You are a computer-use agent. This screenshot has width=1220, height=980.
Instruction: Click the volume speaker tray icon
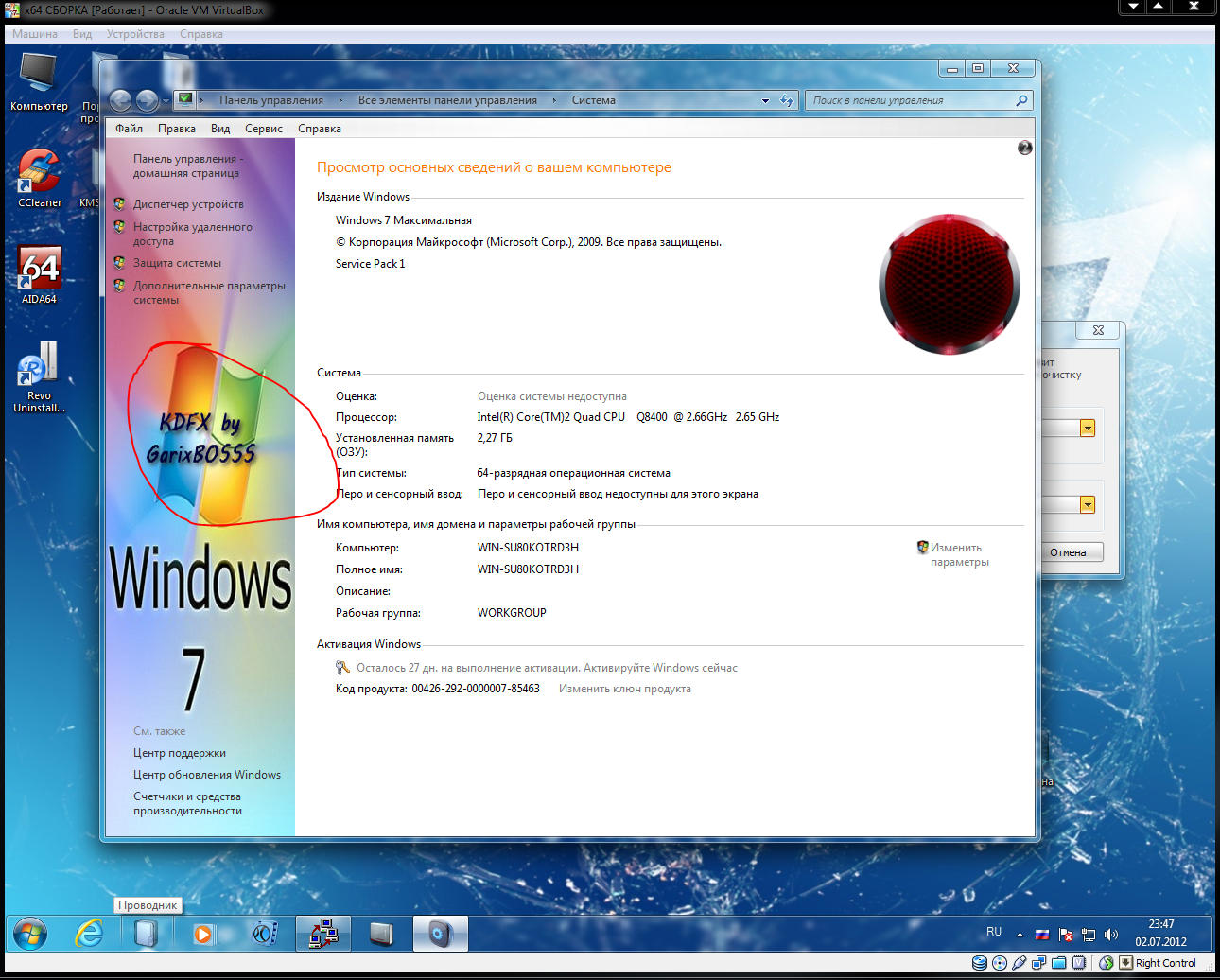pyautogui.click(x=1111, y=935)
